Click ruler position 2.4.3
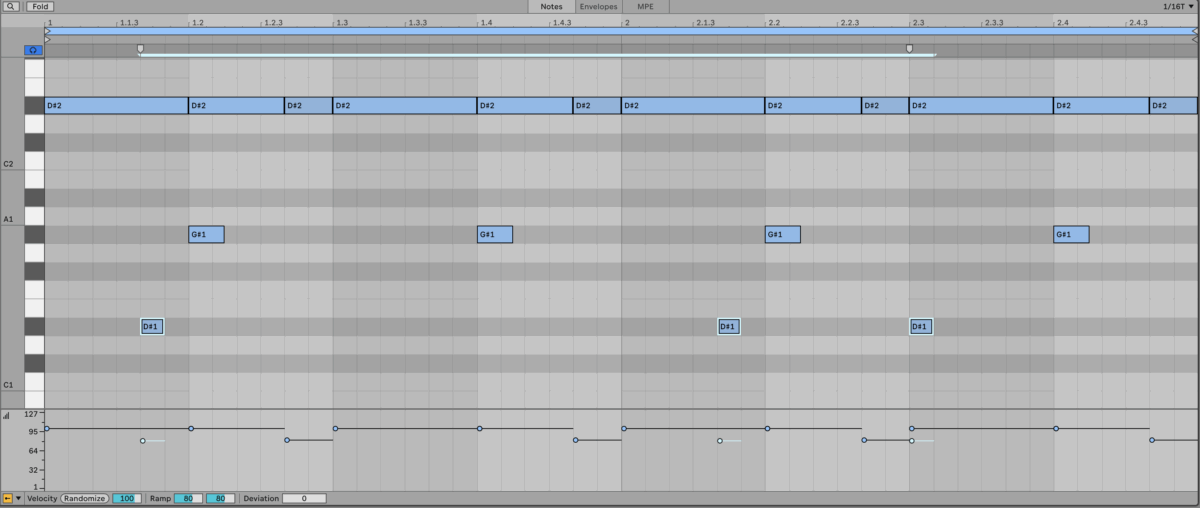The width and height of the screenshot is (1200, 508). click(x=1138, y=22)
